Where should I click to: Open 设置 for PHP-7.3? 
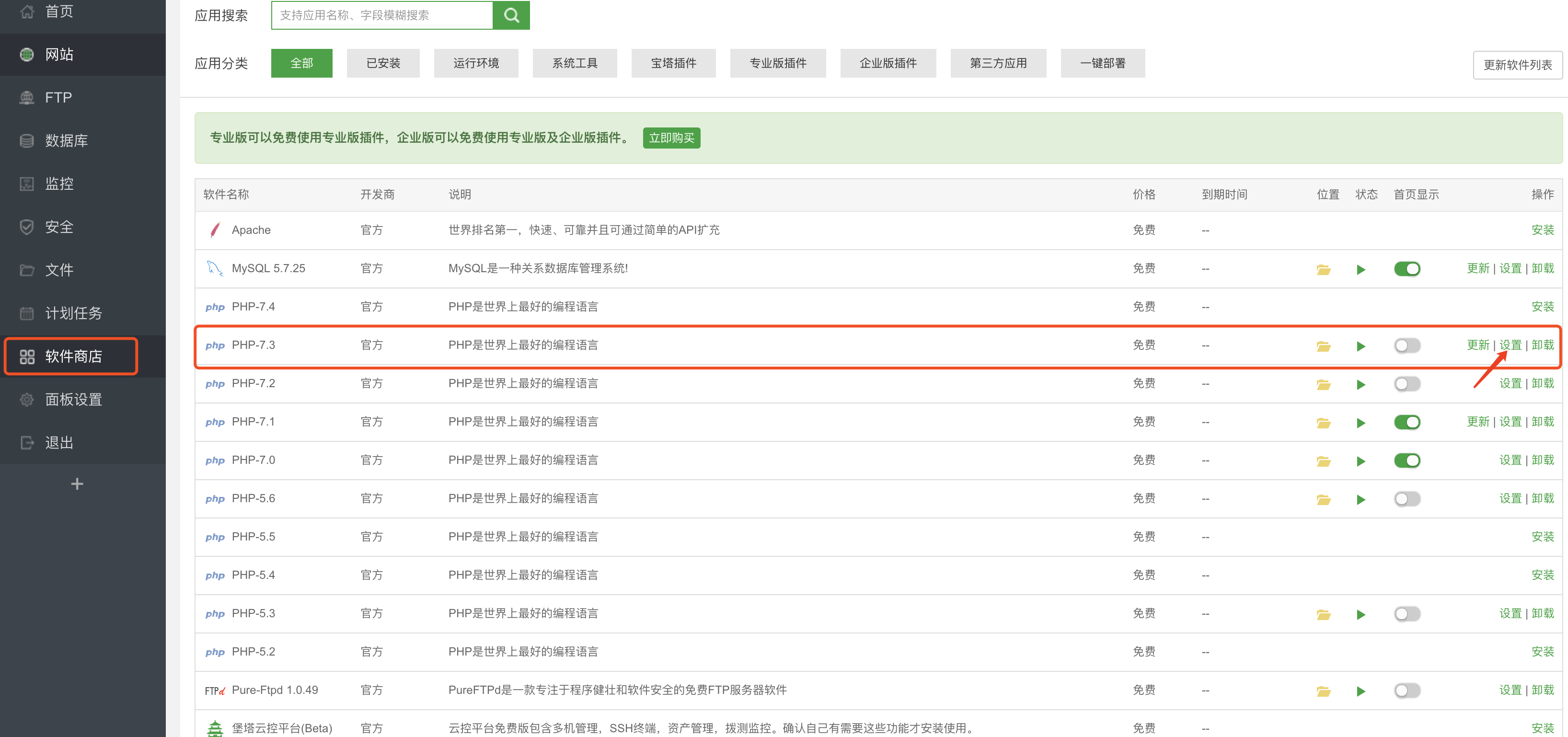1511,345
